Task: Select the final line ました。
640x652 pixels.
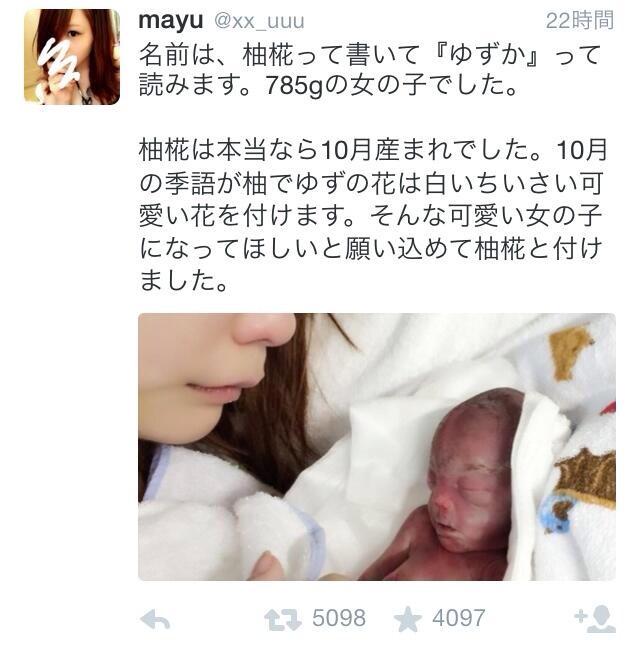Action: click(183, 281)
